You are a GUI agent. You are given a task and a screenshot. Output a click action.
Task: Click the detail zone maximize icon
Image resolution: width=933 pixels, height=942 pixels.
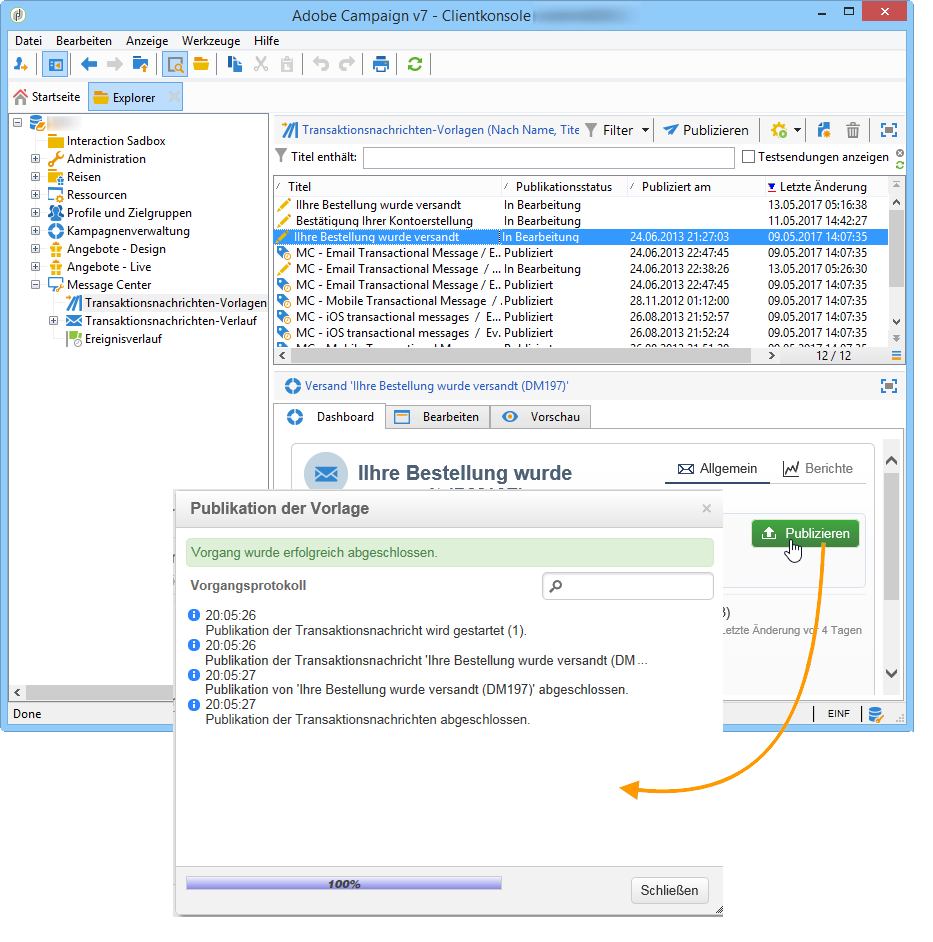(889, 386)
